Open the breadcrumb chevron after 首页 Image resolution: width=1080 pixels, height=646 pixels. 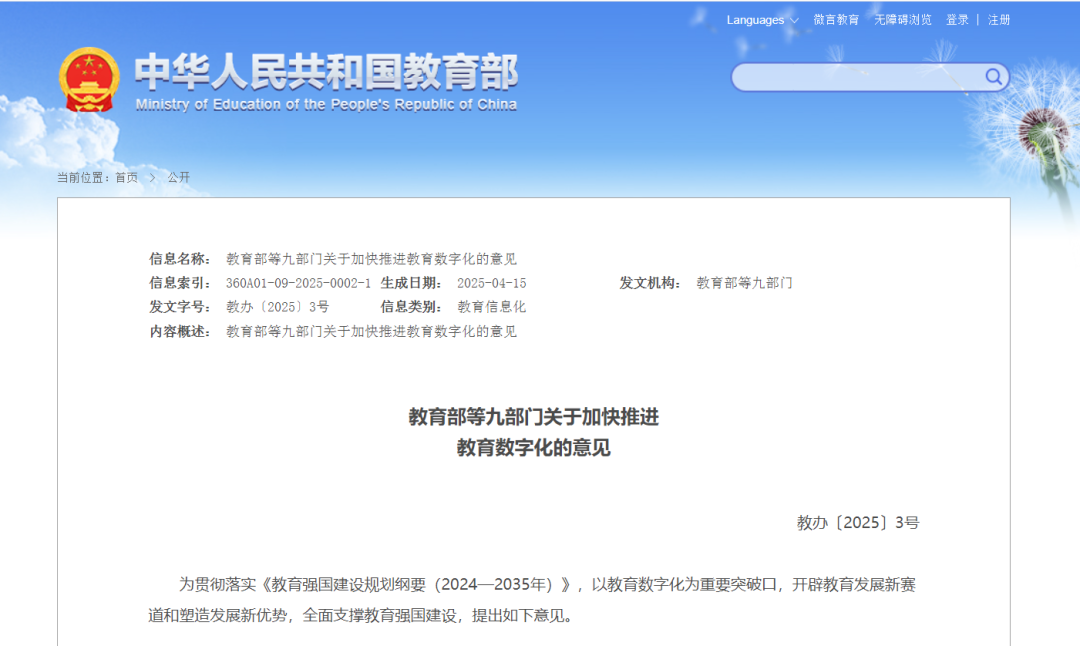pos(150,177)
